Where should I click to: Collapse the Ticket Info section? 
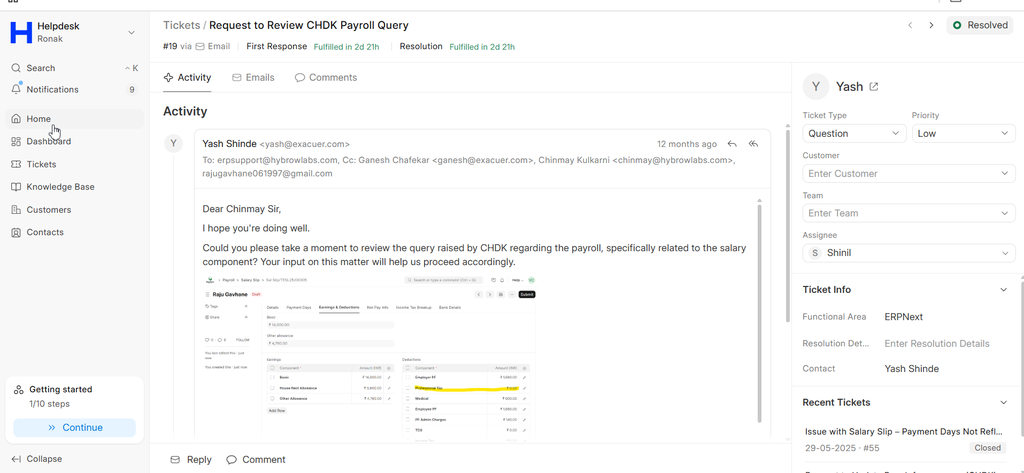1004,290
